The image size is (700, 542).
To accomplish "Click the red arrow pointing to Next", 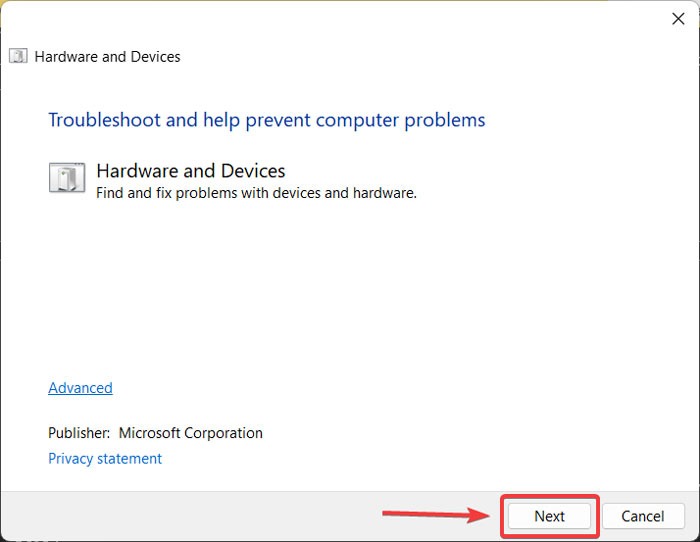I will [436, 514].
